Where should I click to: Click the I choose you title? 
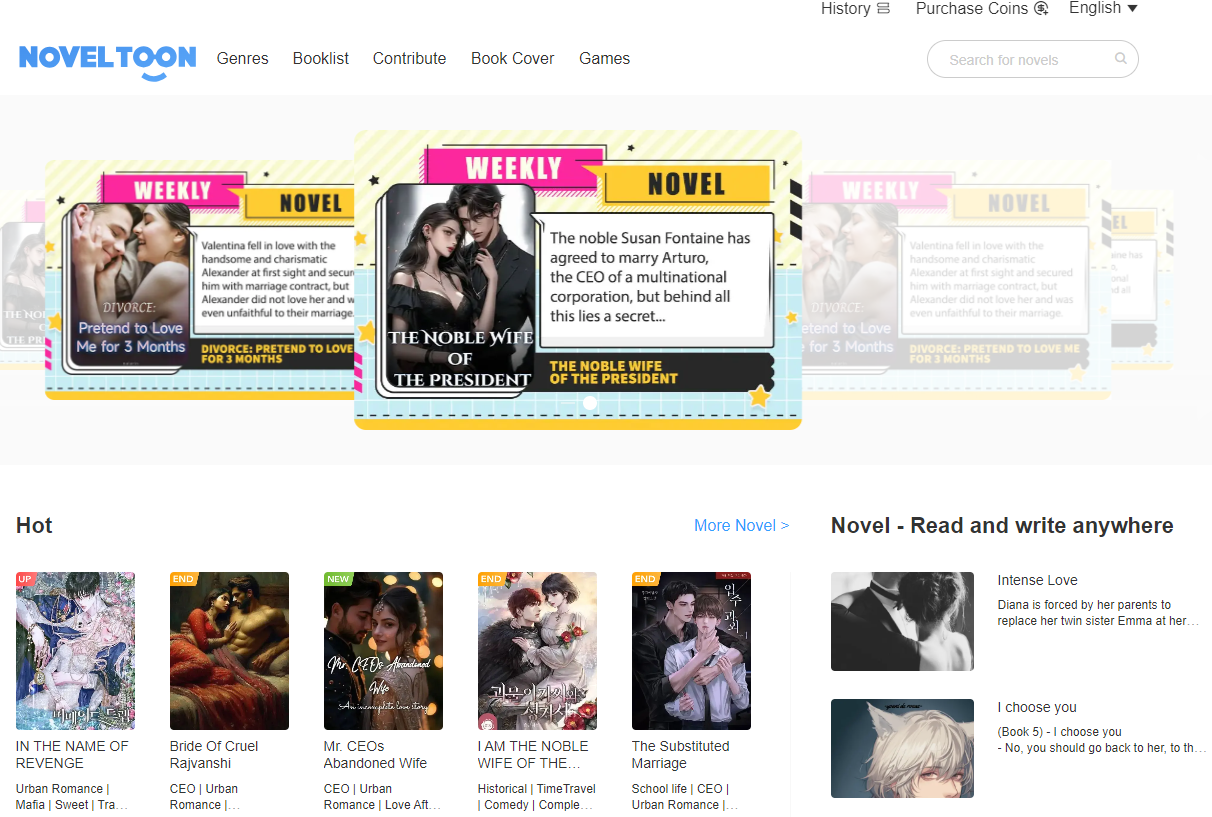point(1037,707)
